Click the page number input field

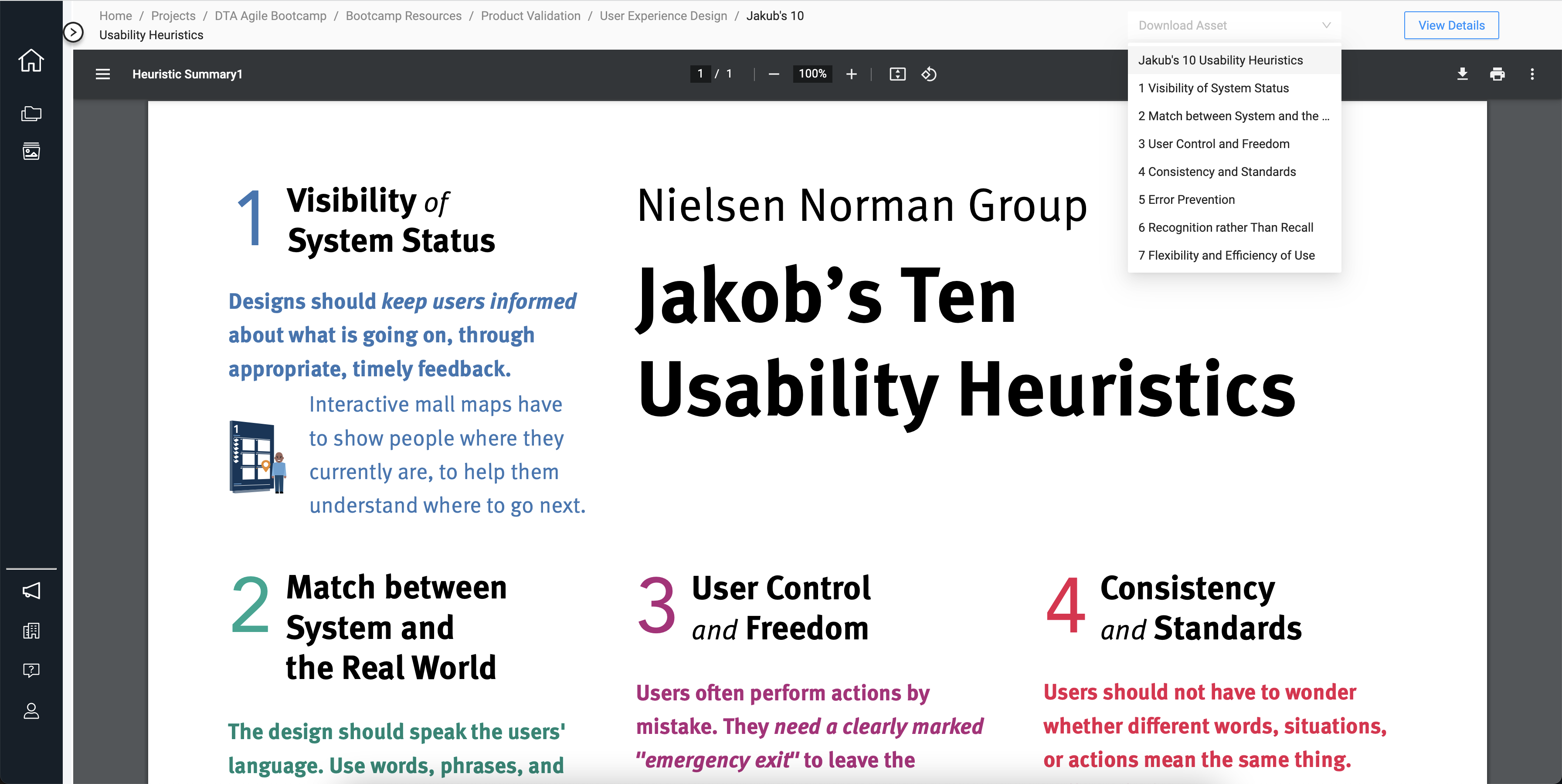click(x=700, y=74)
